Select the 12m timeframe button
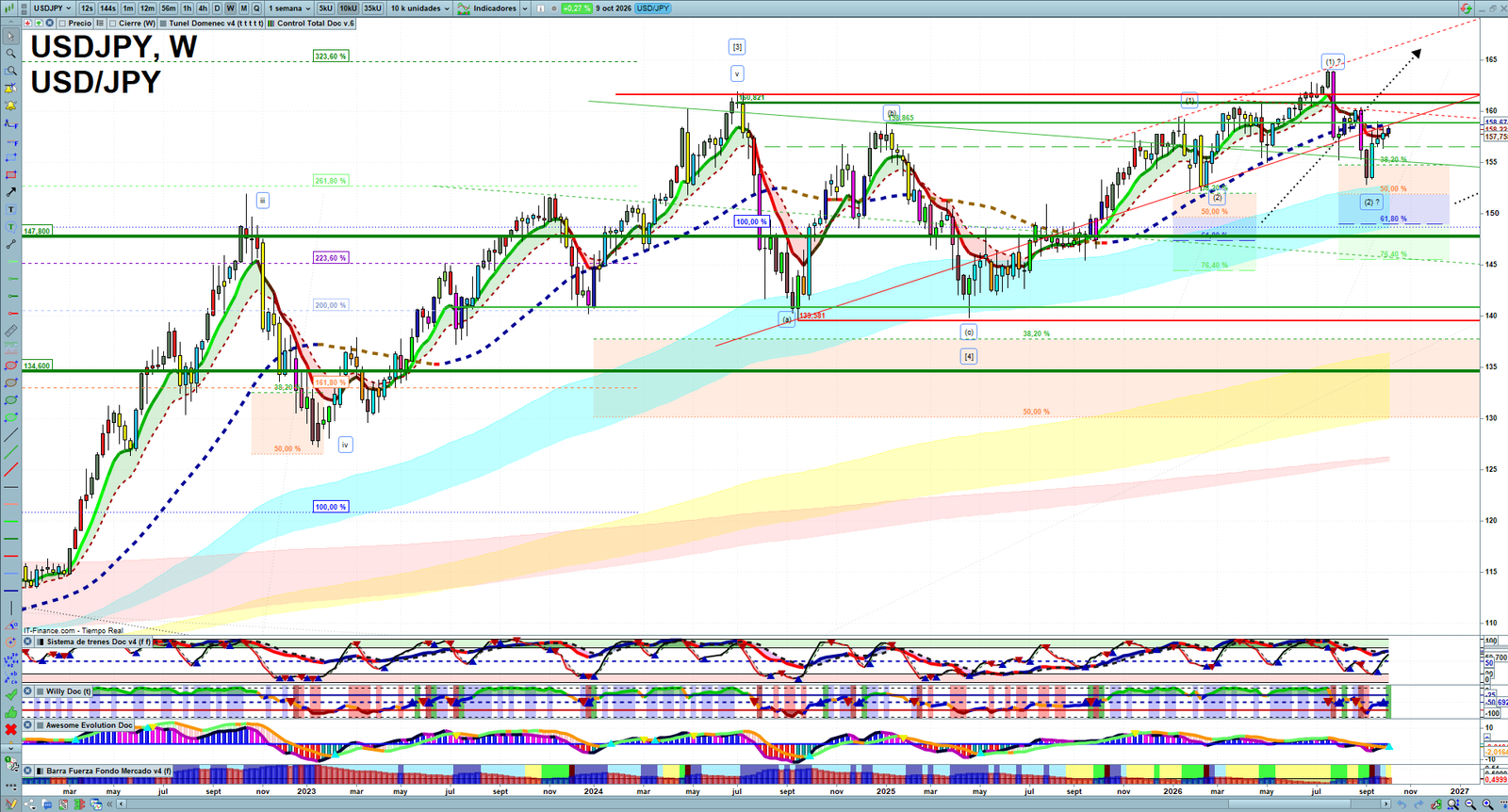The height and width of the screenshot is (812, 1508). pos(147,8)
